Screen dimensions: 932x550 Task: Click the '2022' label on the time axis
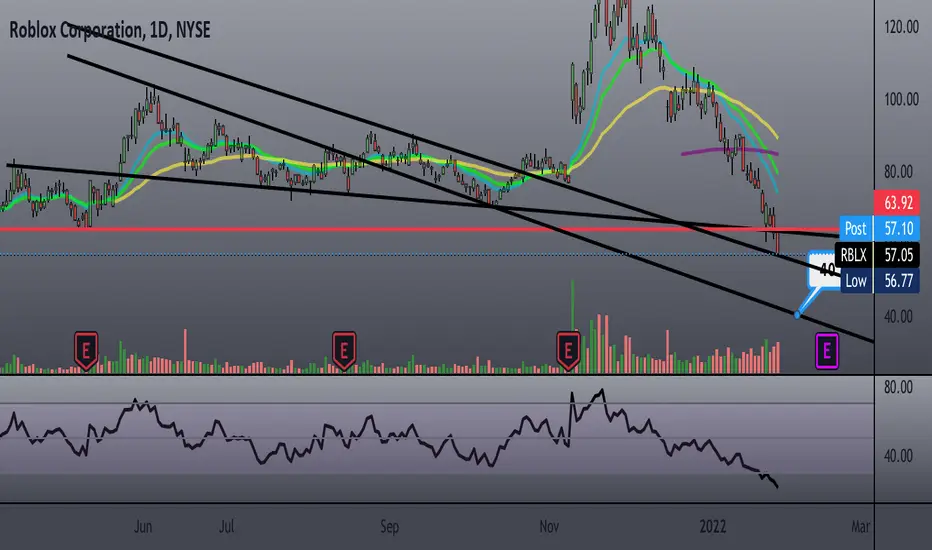712,526
